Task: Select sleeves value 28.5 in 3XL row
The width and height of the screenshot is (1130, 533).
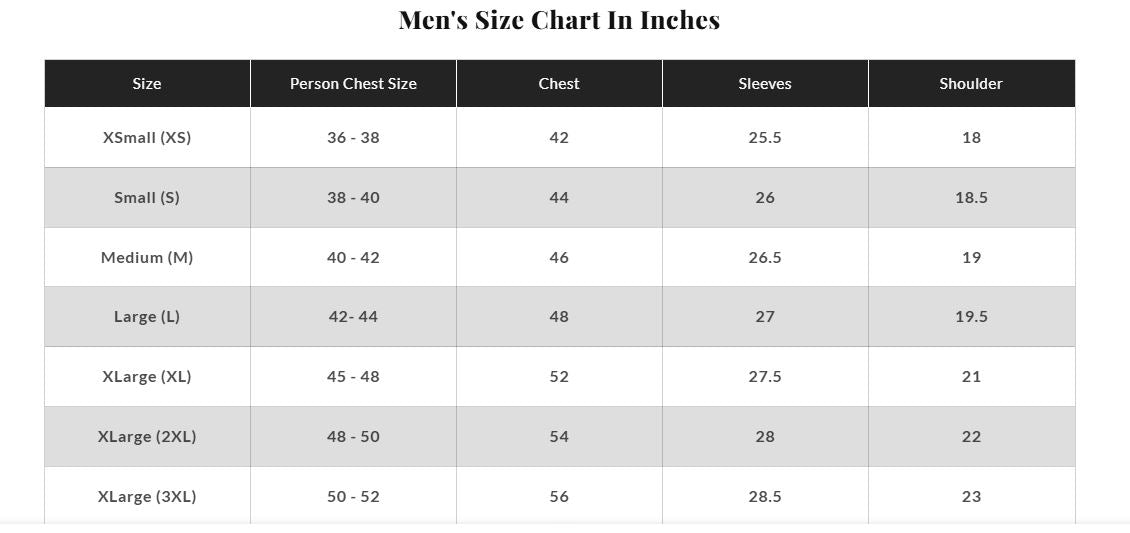Action: point(765,497)
